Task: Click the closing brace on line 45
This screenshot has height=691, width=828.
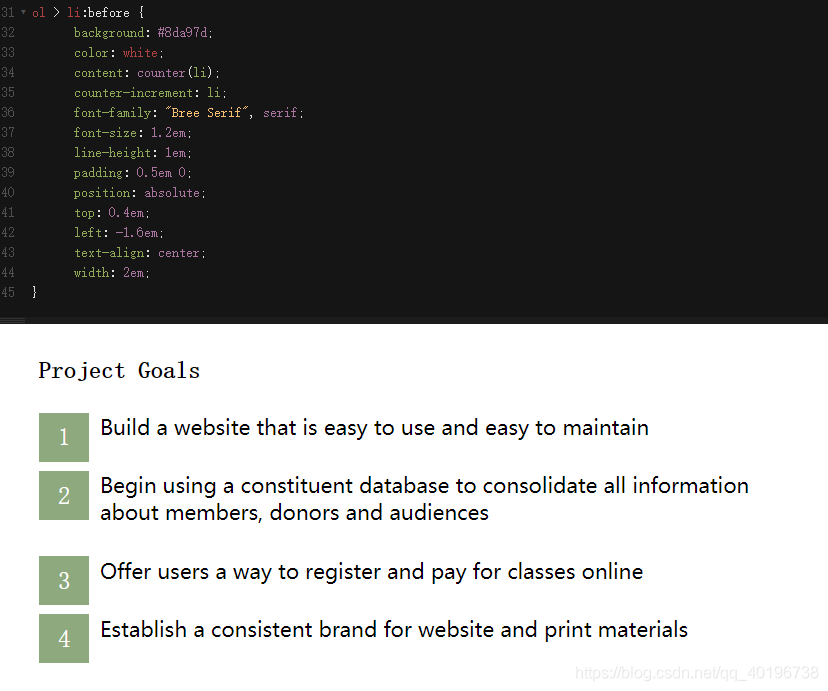Action: 34,292
